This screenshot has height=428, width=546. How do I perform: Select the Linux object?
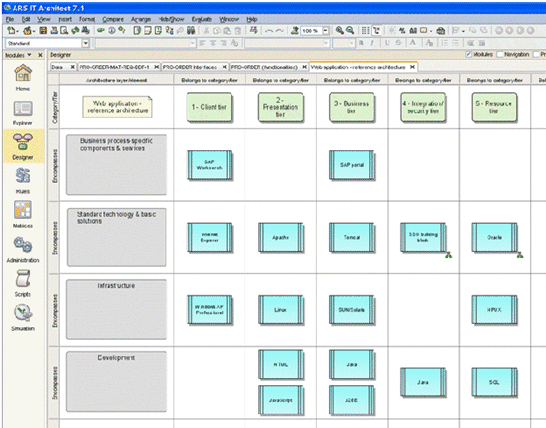pos(281,310)
